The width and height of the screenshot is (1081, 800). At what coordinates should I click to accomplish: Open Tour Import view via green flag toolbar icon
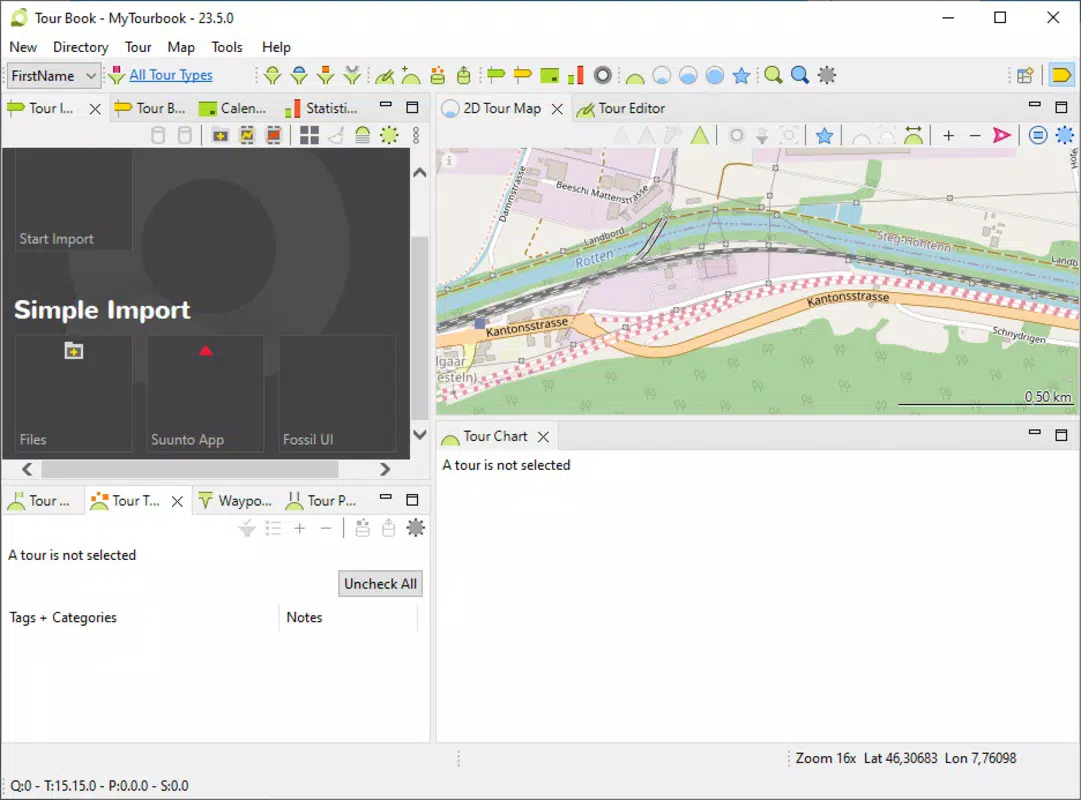click(496, 75)
